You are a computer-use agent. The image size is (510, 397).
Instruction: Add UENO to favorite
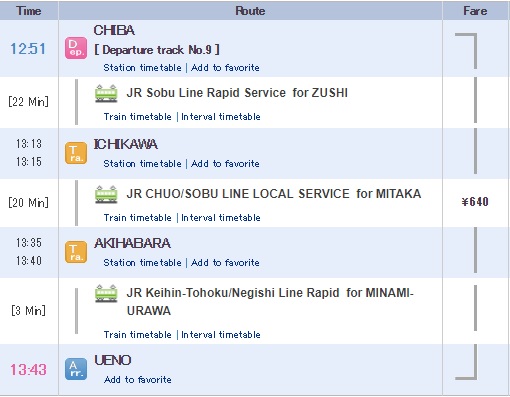point(138,380)
